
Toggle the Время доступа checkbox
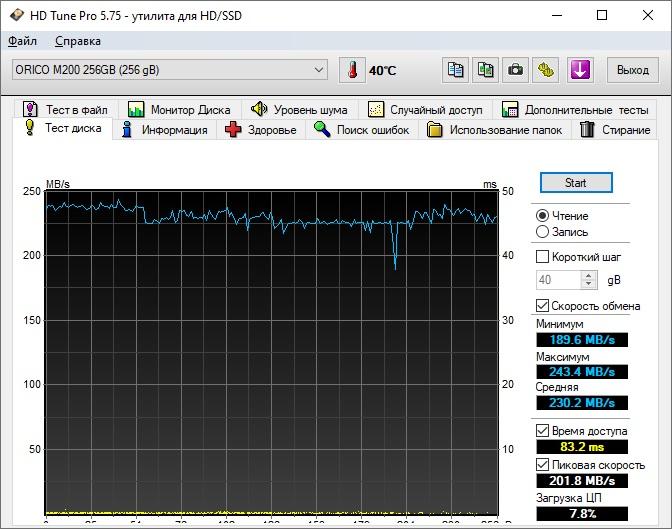[543, 430]
